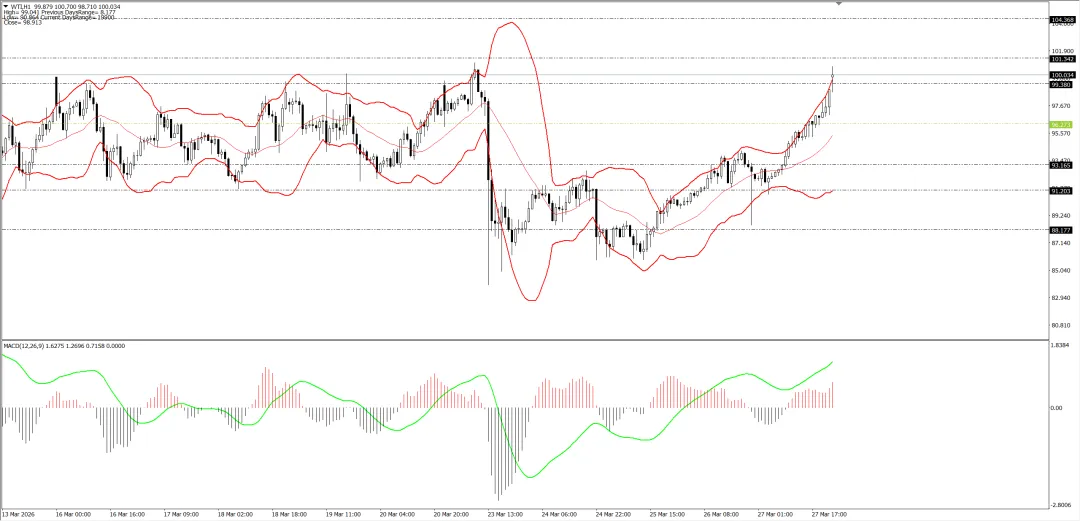The image size is (1080, 521).
Task: Click the 18 Mar 18:00 time label
Action: tap(289, 514)
